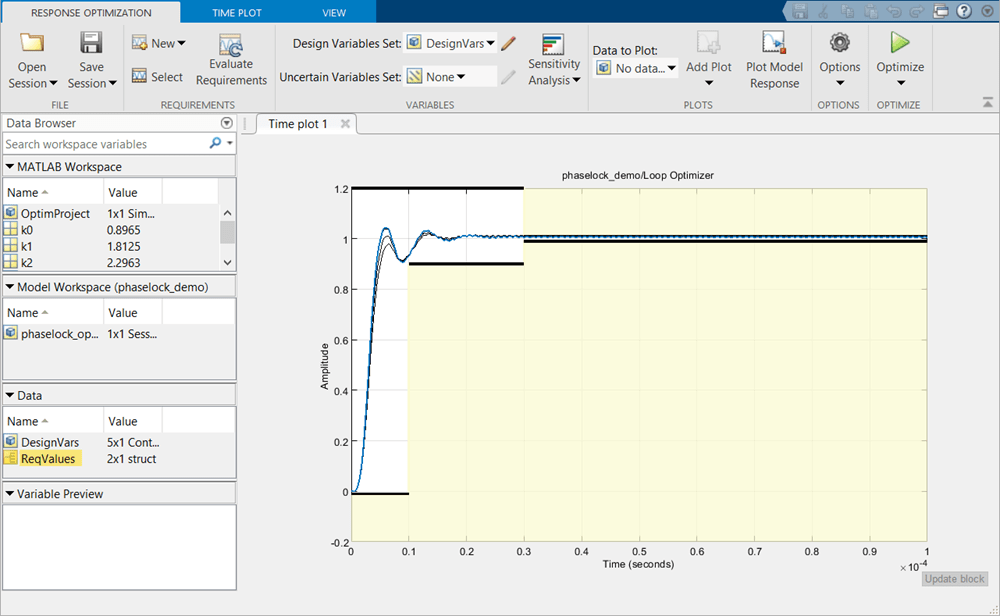Click the New requirement icon
The width and height of the screenshot is (1000, 616).
[x=140, y=43]
